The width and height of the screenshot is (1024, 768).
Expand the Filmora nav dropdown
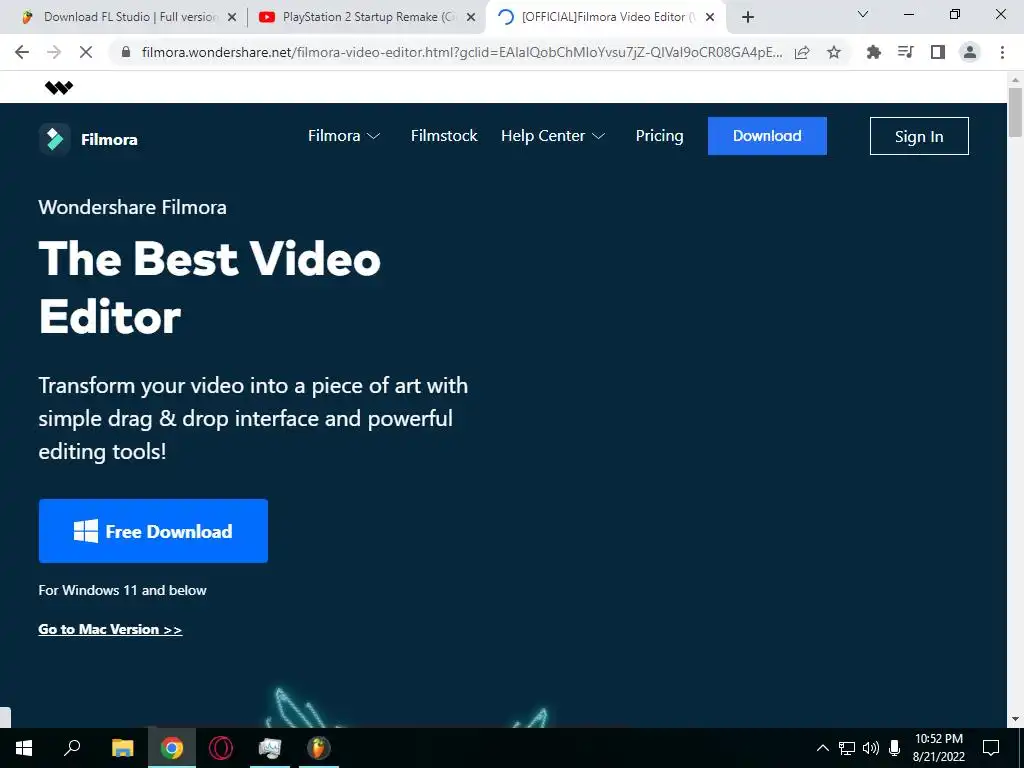(x=344, y=136)
